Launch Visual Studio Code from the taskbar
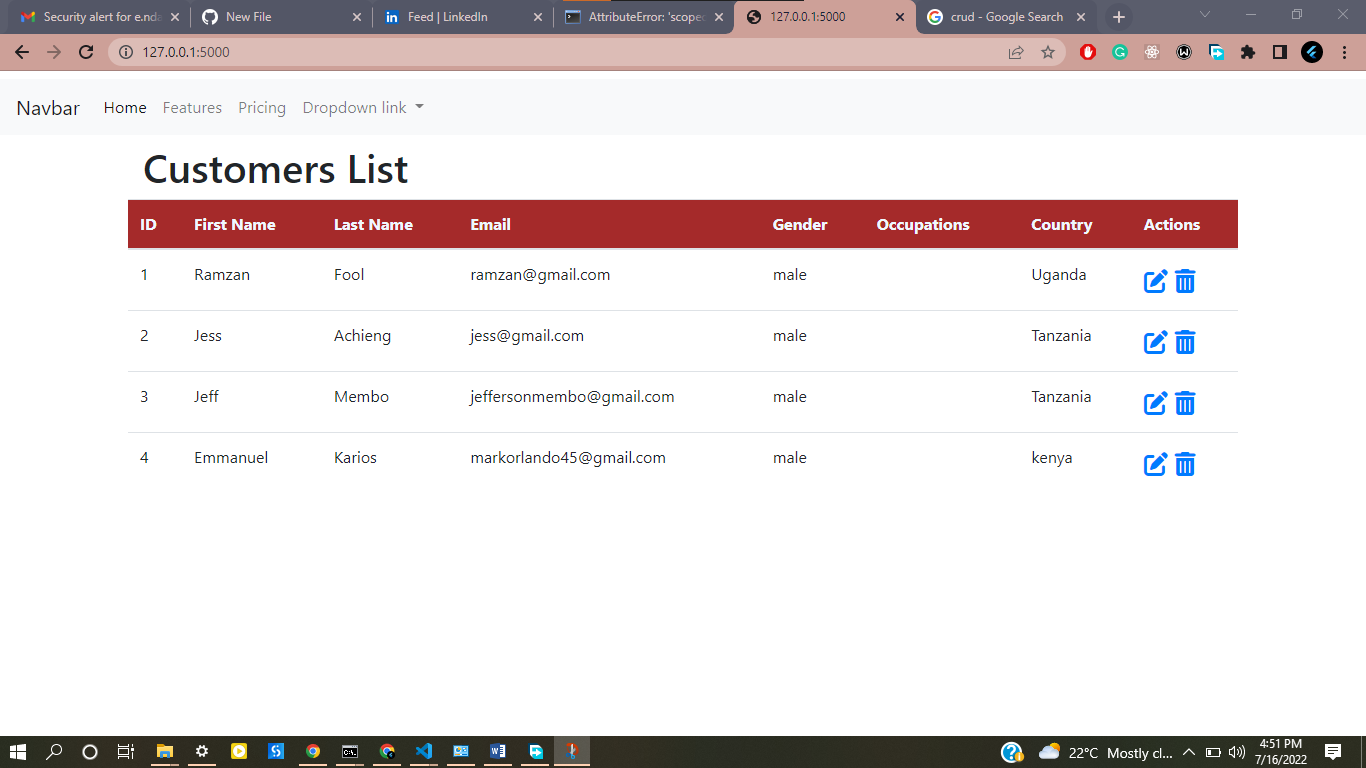The height and width of the screenshot is (768, 1366). coord(424,751)
